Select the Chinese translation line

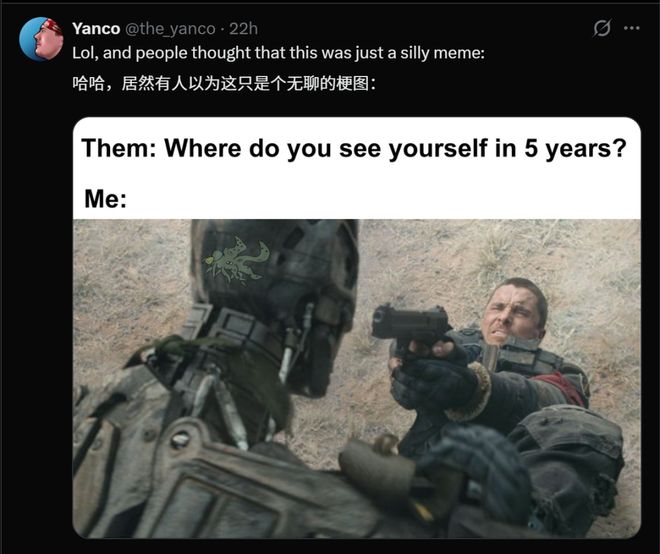224,82
